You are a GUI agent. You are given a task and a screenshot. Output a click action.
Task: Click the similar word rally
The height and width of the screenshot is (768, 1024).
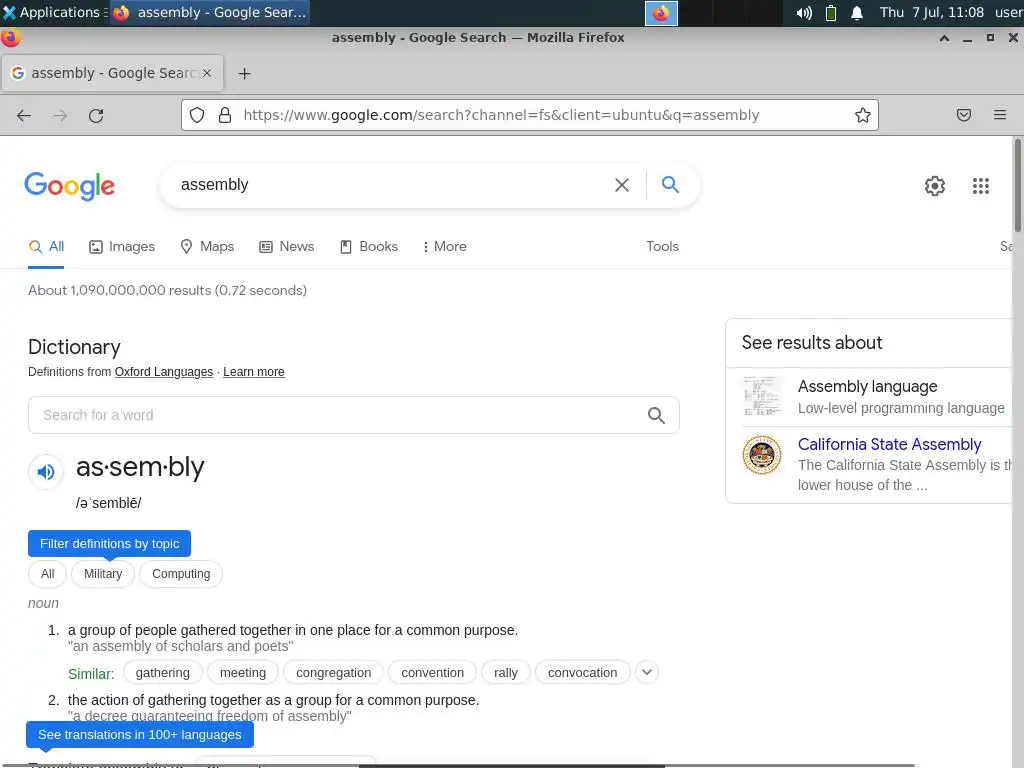point(506,673)
